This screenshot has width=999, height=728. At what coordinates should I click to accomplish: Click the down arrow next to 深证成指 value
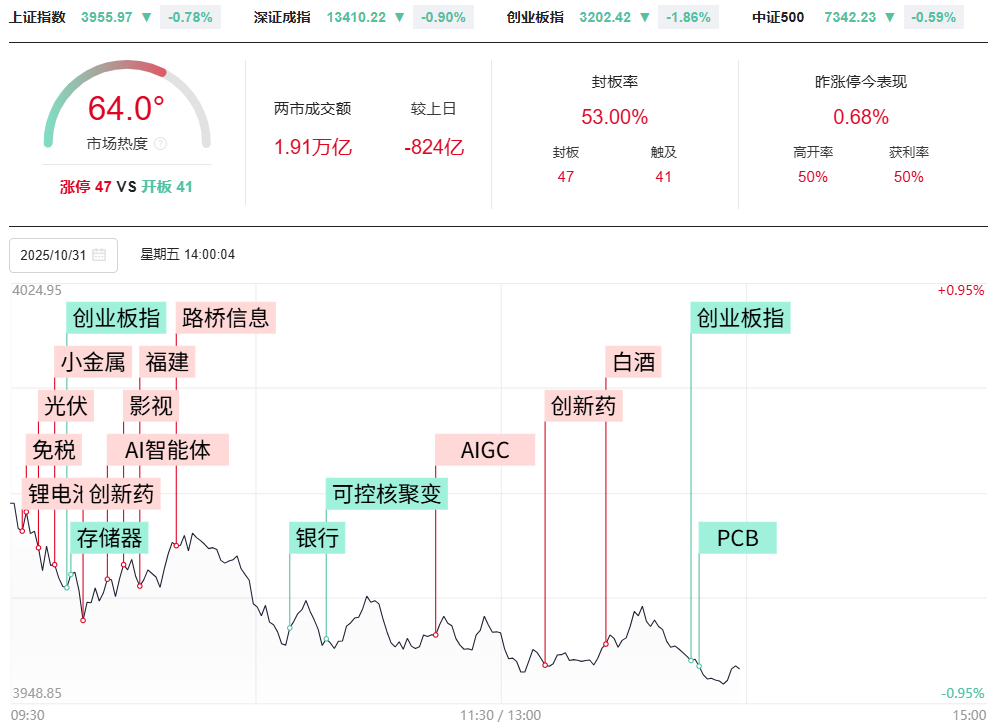(400, 17)
